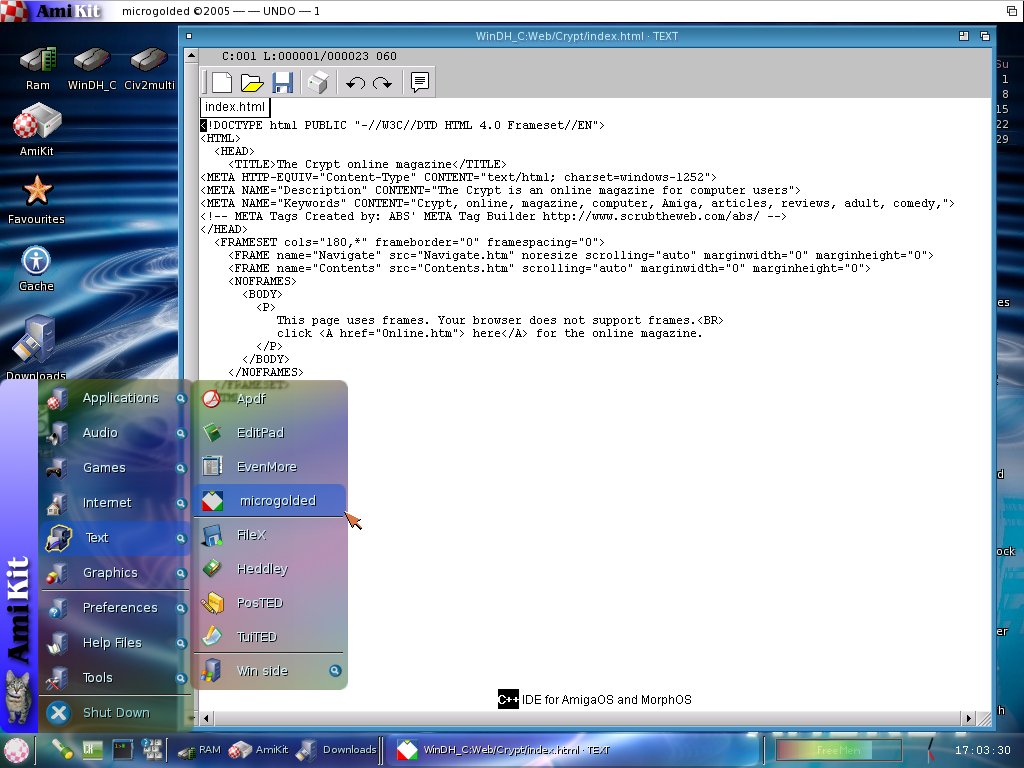The image size is (1024, 768).
Task: Click the green panel icon beside the flashlight
Action: pos(91,749)
